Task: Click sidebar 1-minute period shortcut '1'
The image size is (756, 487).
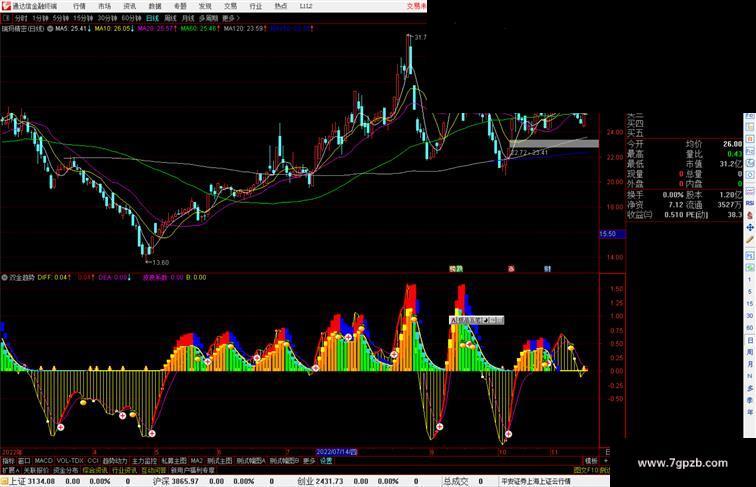Action: click(750, 280)
